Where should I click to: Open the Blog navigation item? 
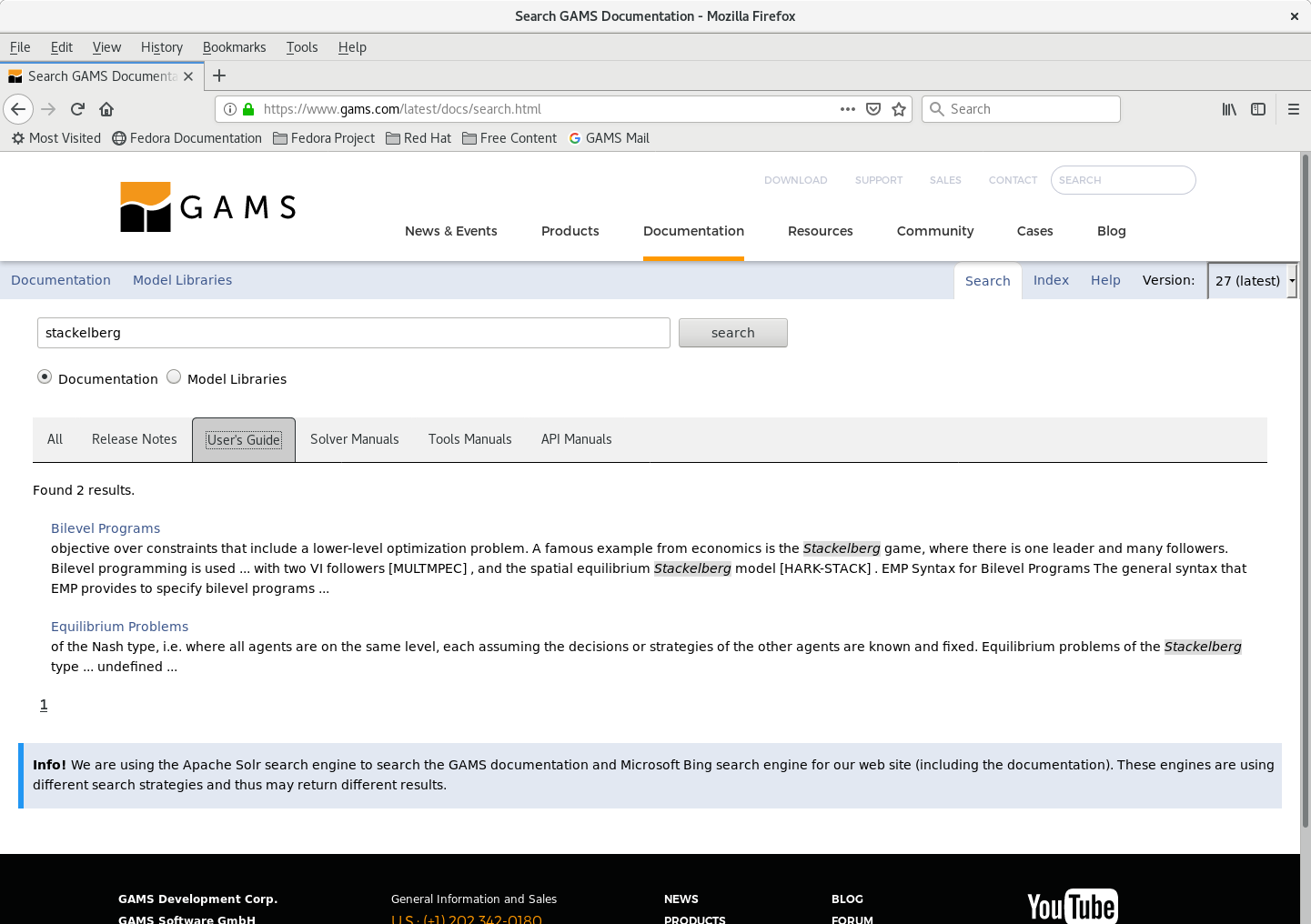point(1112,231)
